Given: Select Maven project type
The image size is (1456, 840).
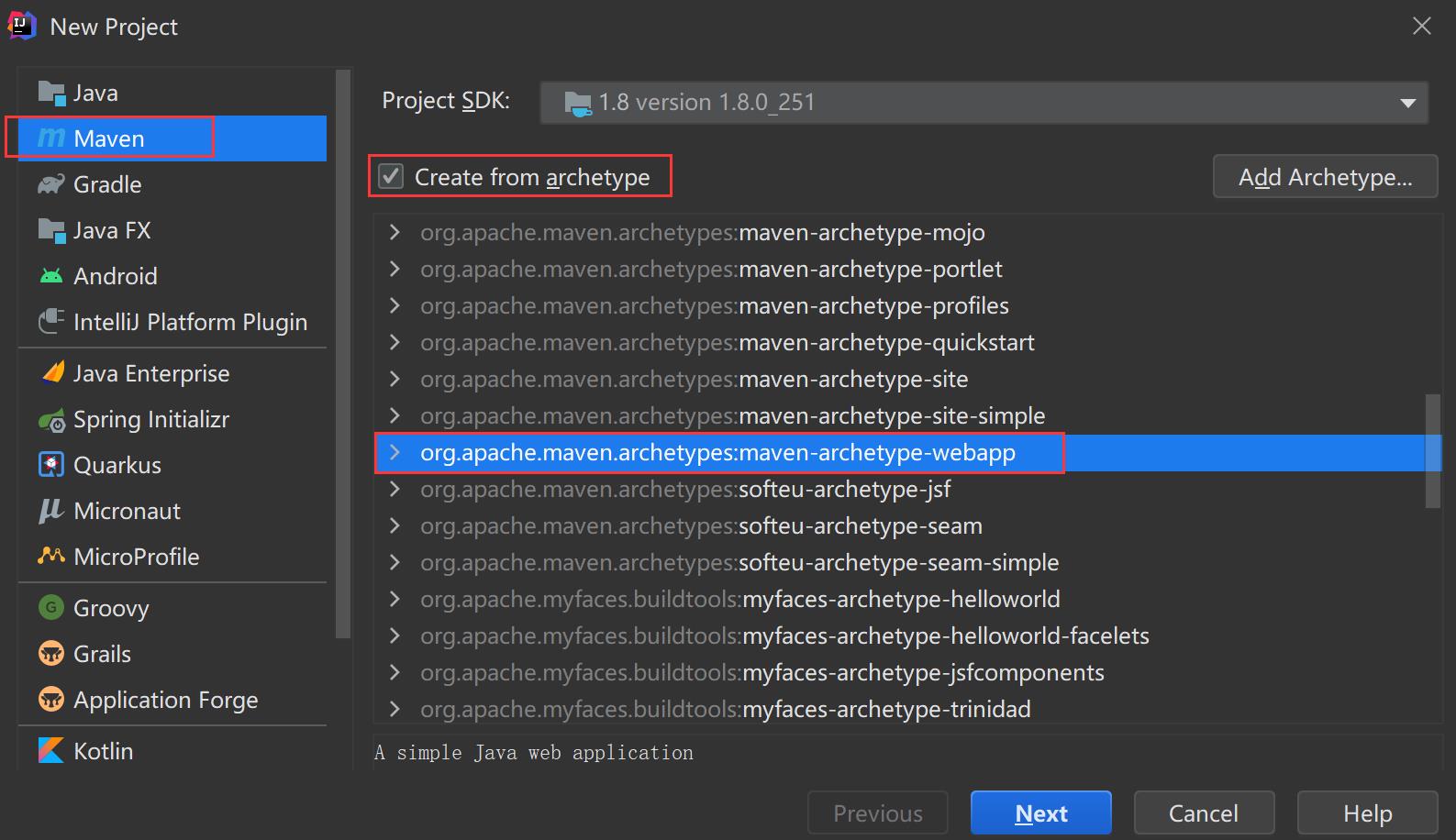Looking at the screenshot, I should click(x=172, y=138).
